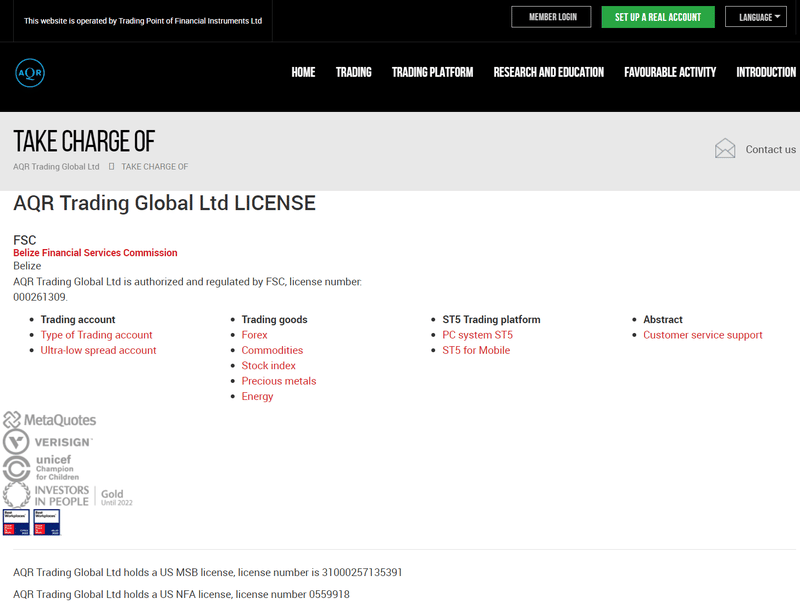Open the Stock index link
The width and height of the screenshot is (800, 604).
(268, 366)
